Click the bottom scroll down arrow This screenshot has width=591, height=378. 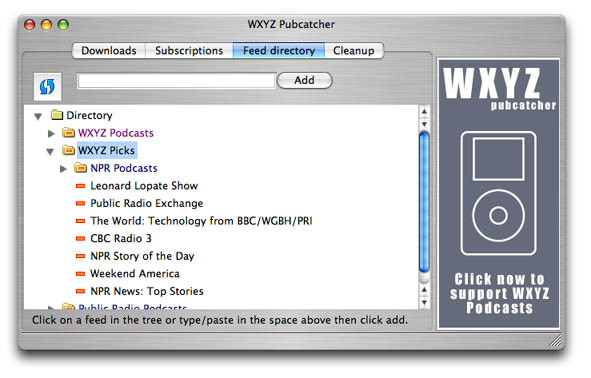click(424, 303)
